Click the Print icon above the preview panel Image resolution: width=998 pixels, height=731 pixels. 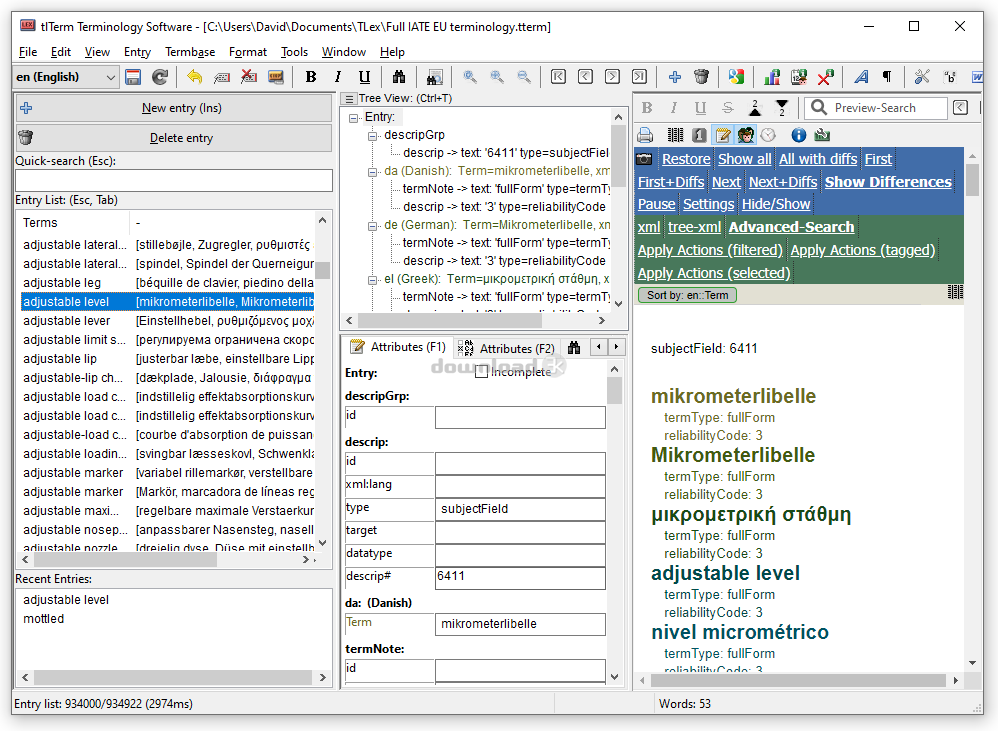tap(643, 135)
